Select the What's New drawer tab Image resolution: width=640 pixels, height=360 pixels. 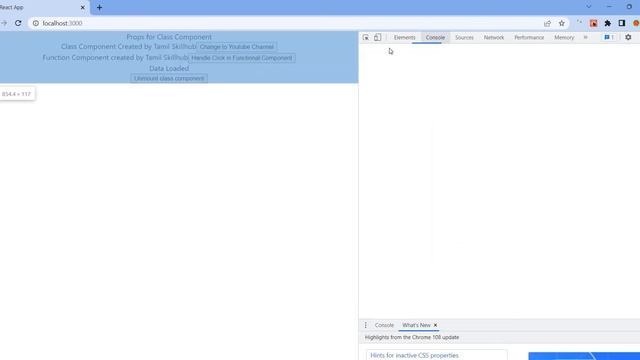tap(416, 325)
